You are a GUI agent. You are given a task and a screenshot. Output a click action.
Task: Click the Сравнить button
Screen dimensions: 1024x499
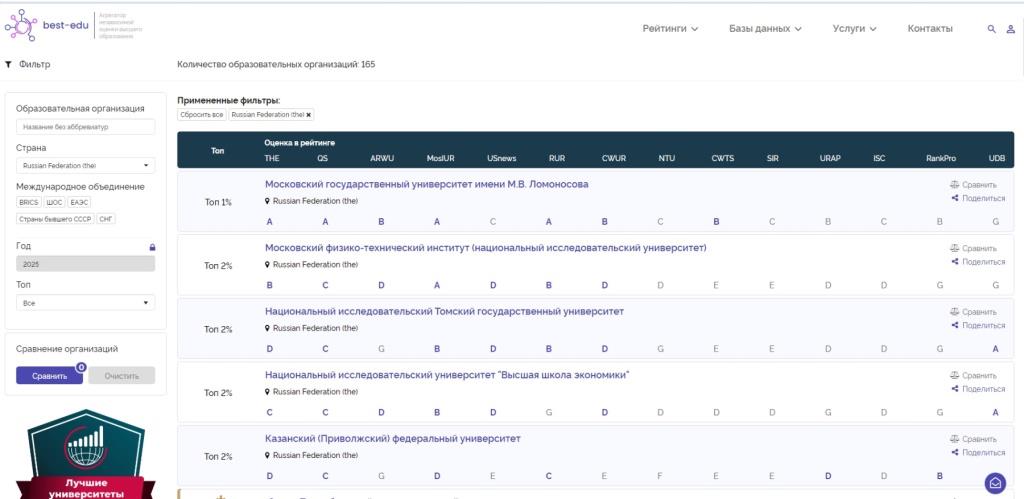(x=50, y=376)
